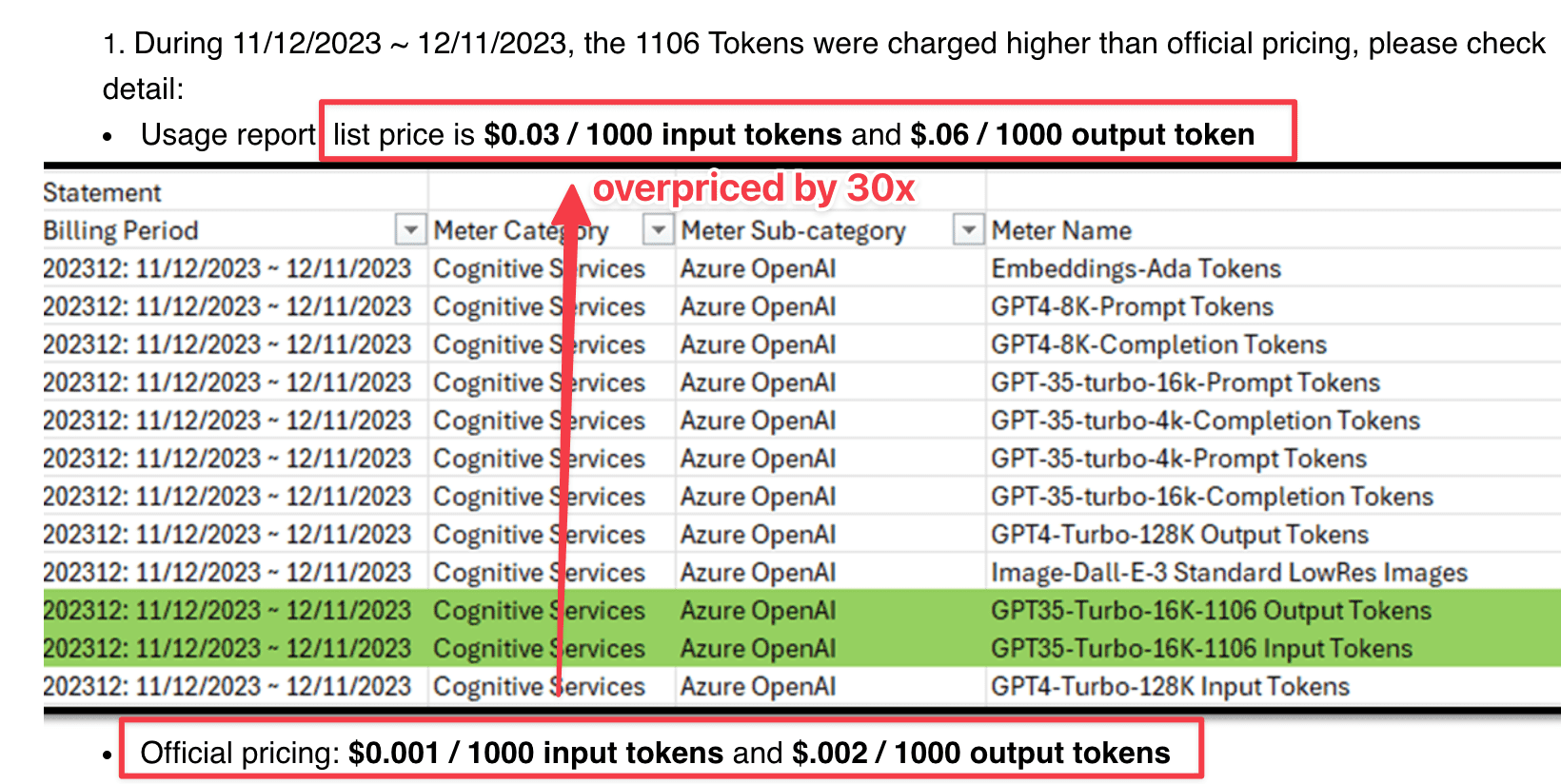1561x784 pixels.
Task: Expand the Meter Sub-category filter dropdown
Action: [x=968, y=230]
